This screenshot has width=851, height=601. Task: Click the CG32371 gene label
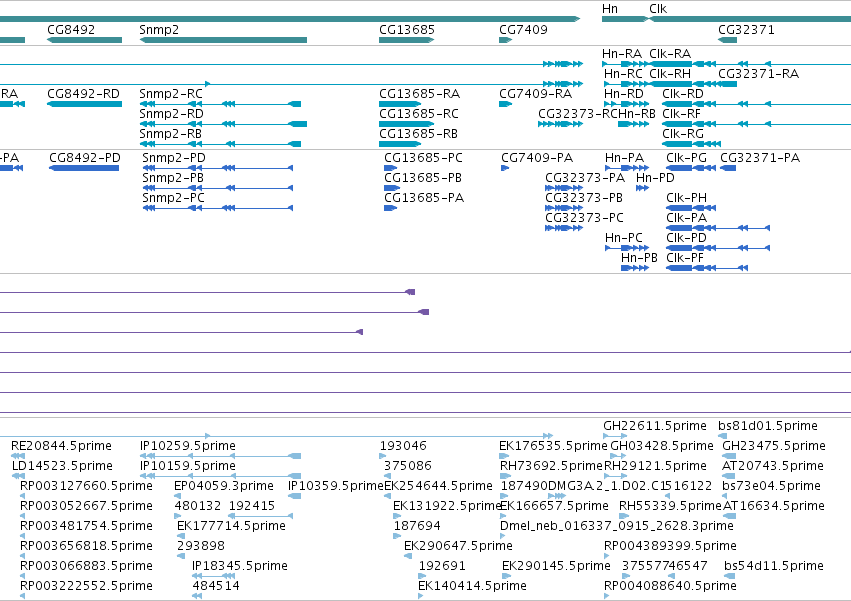coord(746,30)
